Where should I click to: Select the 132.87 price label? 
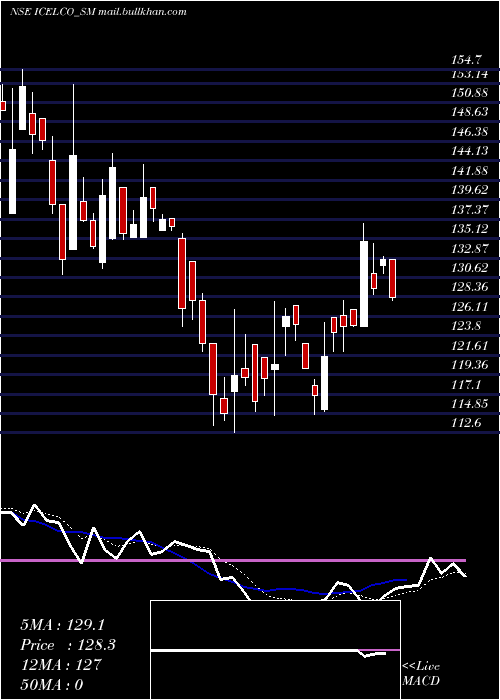click(470, 249)
